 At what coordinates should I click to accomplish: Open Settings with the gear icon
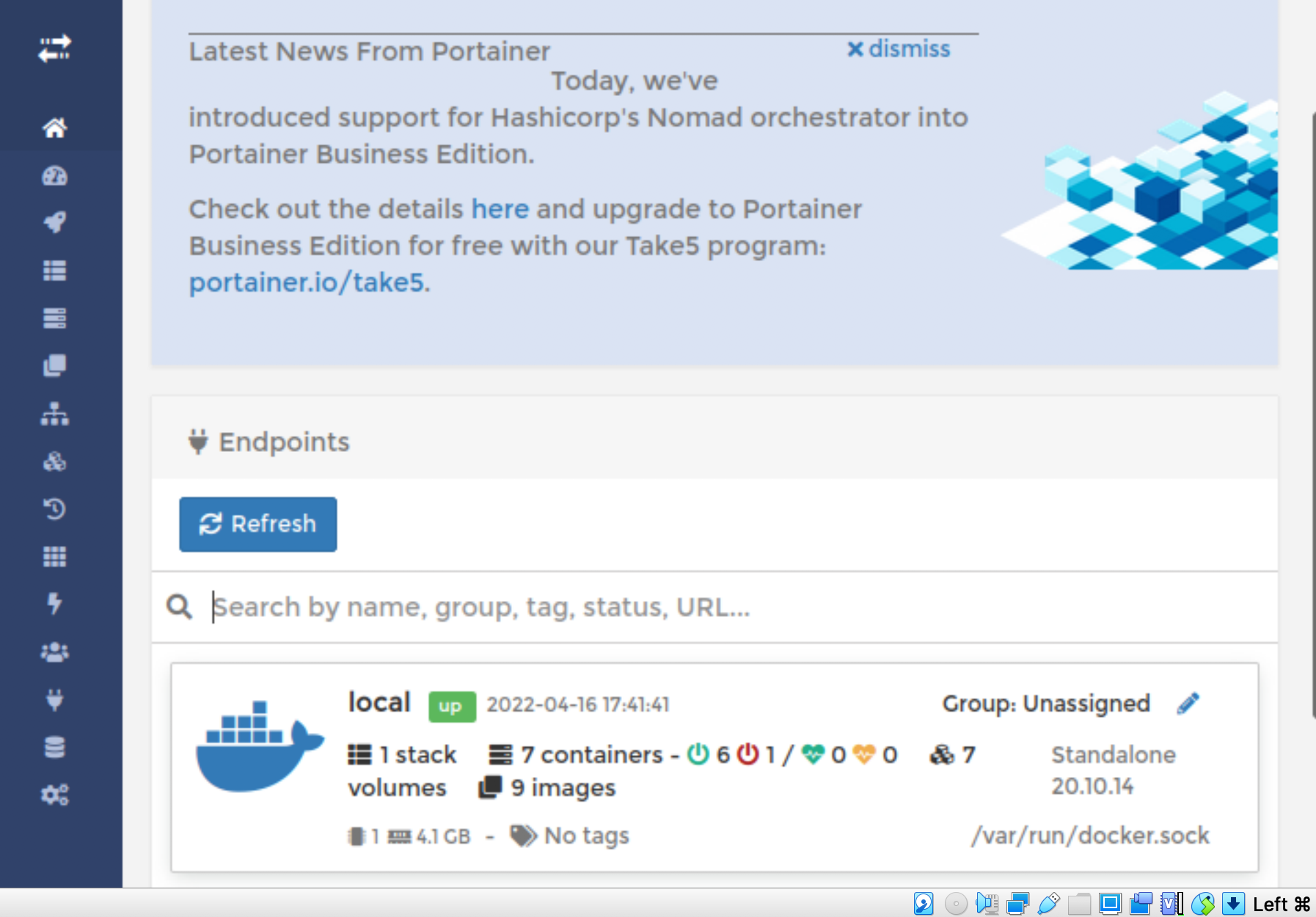tap(55, 794)
